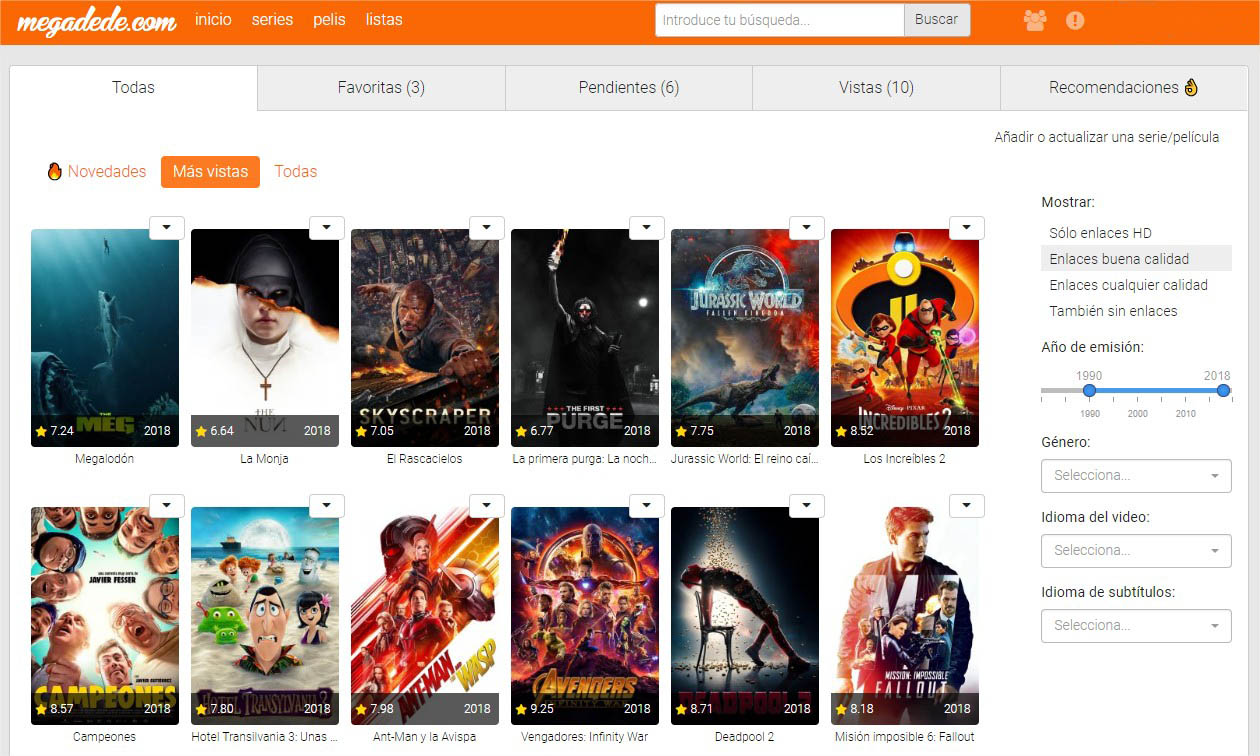The height and width of the screenshot is (756, 1260).
Task: Click the star rating on Los Increíbles 2
Action: point(854,431)
